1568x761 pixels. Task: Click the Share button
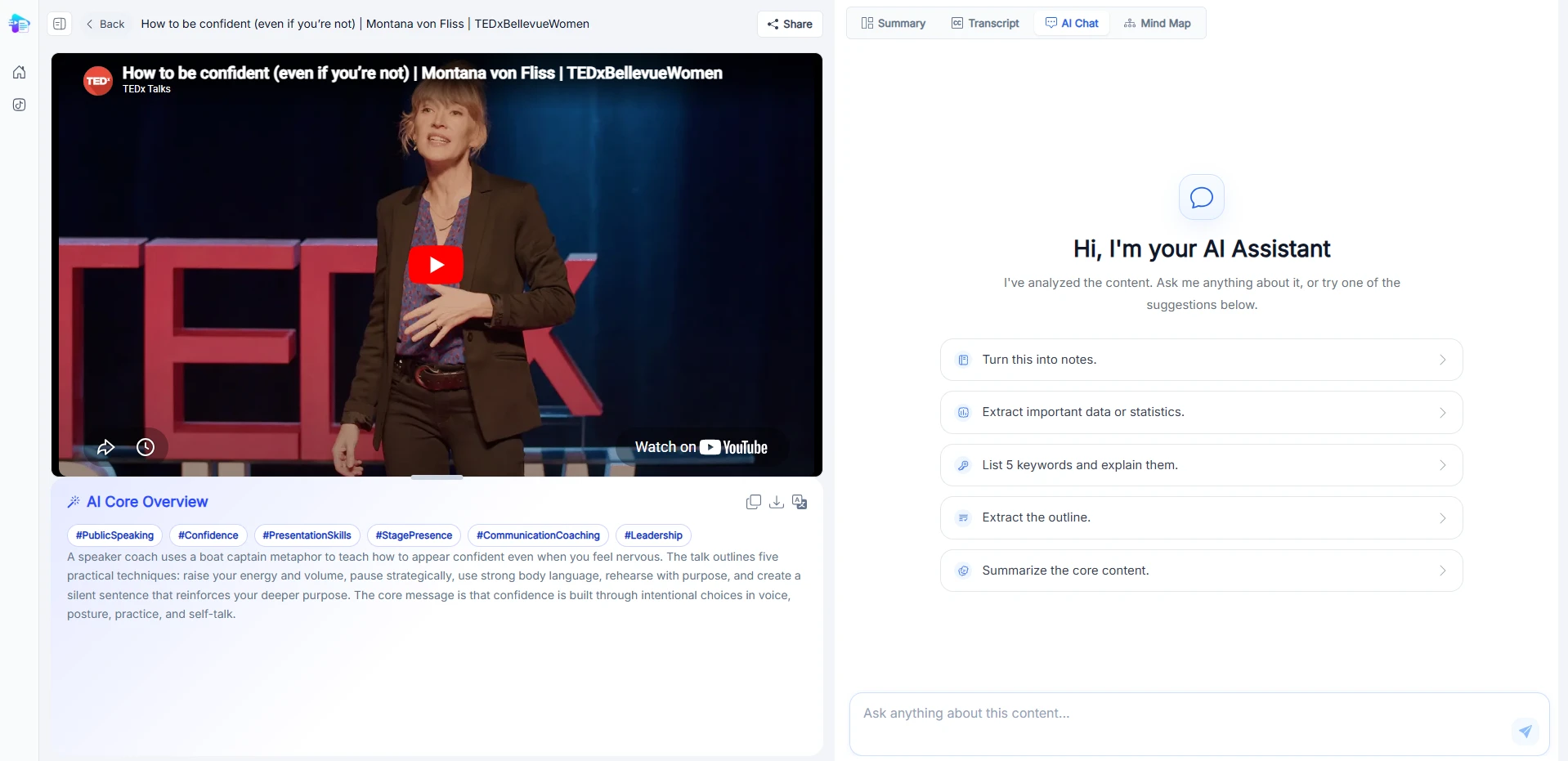[x=790, y=24]
